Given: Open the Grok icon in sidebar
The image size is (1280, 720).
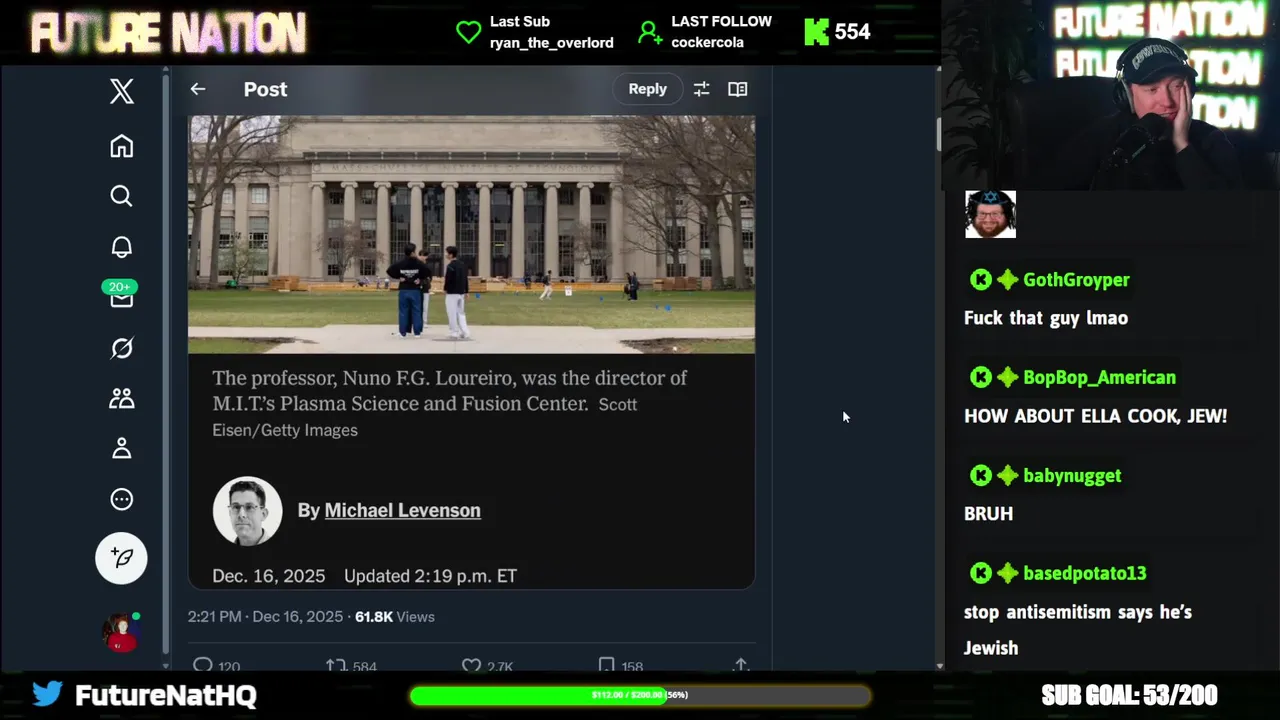Looking at the screenshot, I should [121, 348].
